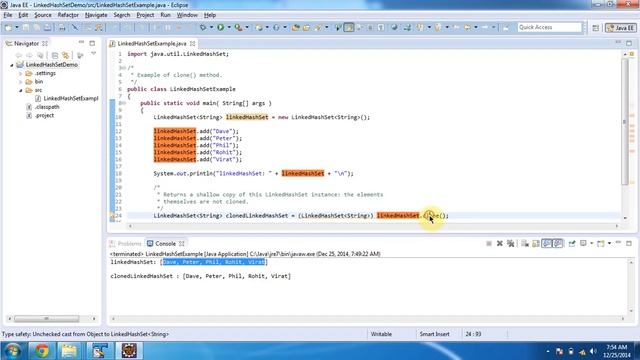Screen dimensions: 640x360
Task: Open the Refactor menu
Action: click(68, 15)
